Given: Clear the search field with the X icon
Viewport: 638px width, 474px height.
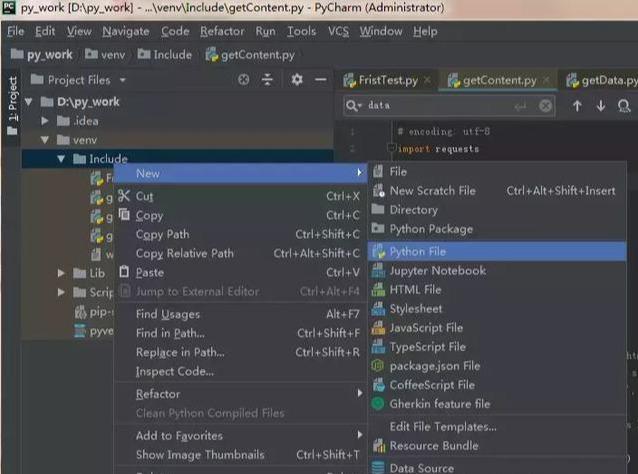Looking at the screenshot, I should [x=545, y=106].
